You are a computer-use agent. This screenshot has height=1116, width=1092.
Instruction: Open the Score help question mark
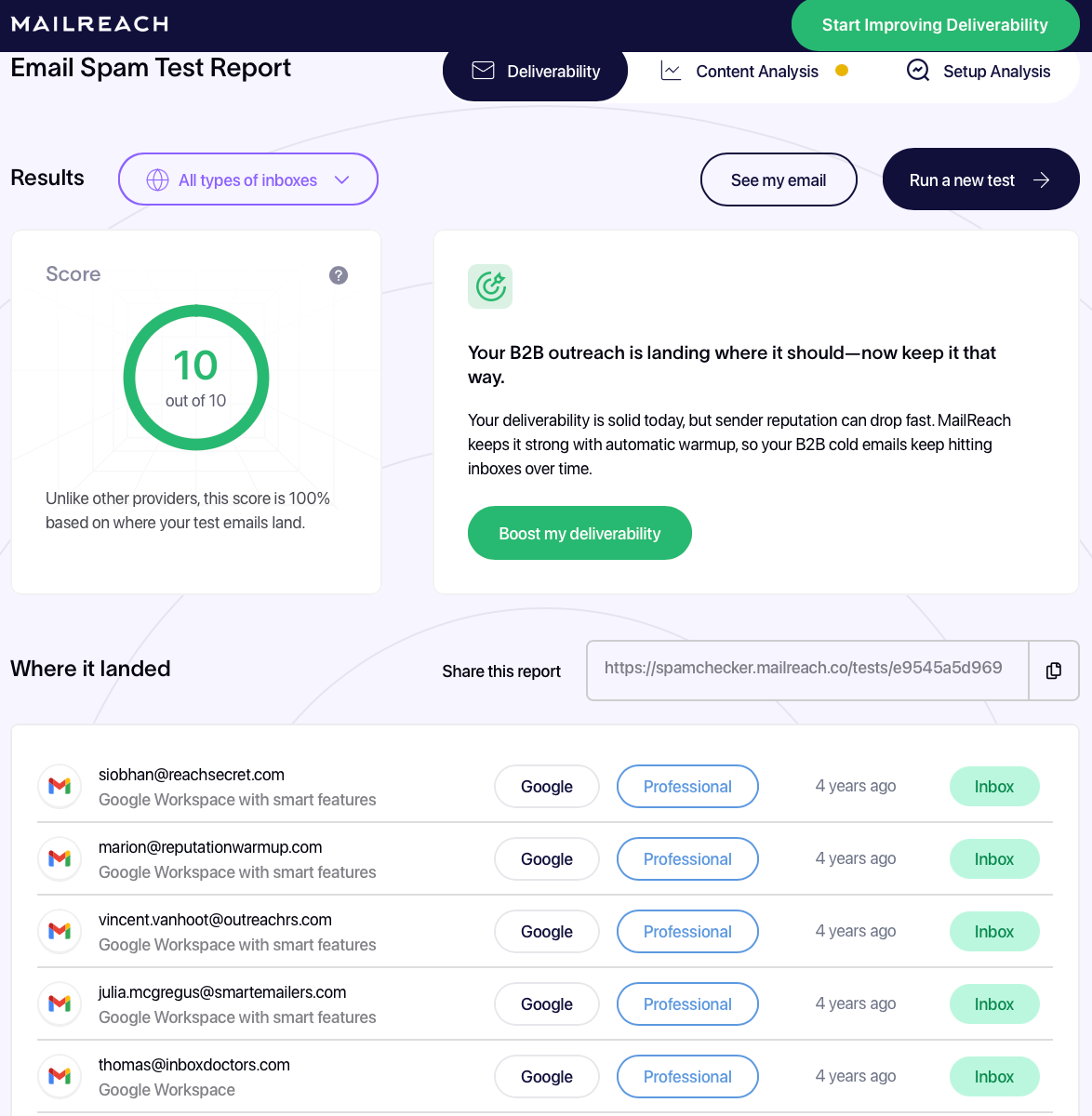pyautogui.click(x=339, y=275)
